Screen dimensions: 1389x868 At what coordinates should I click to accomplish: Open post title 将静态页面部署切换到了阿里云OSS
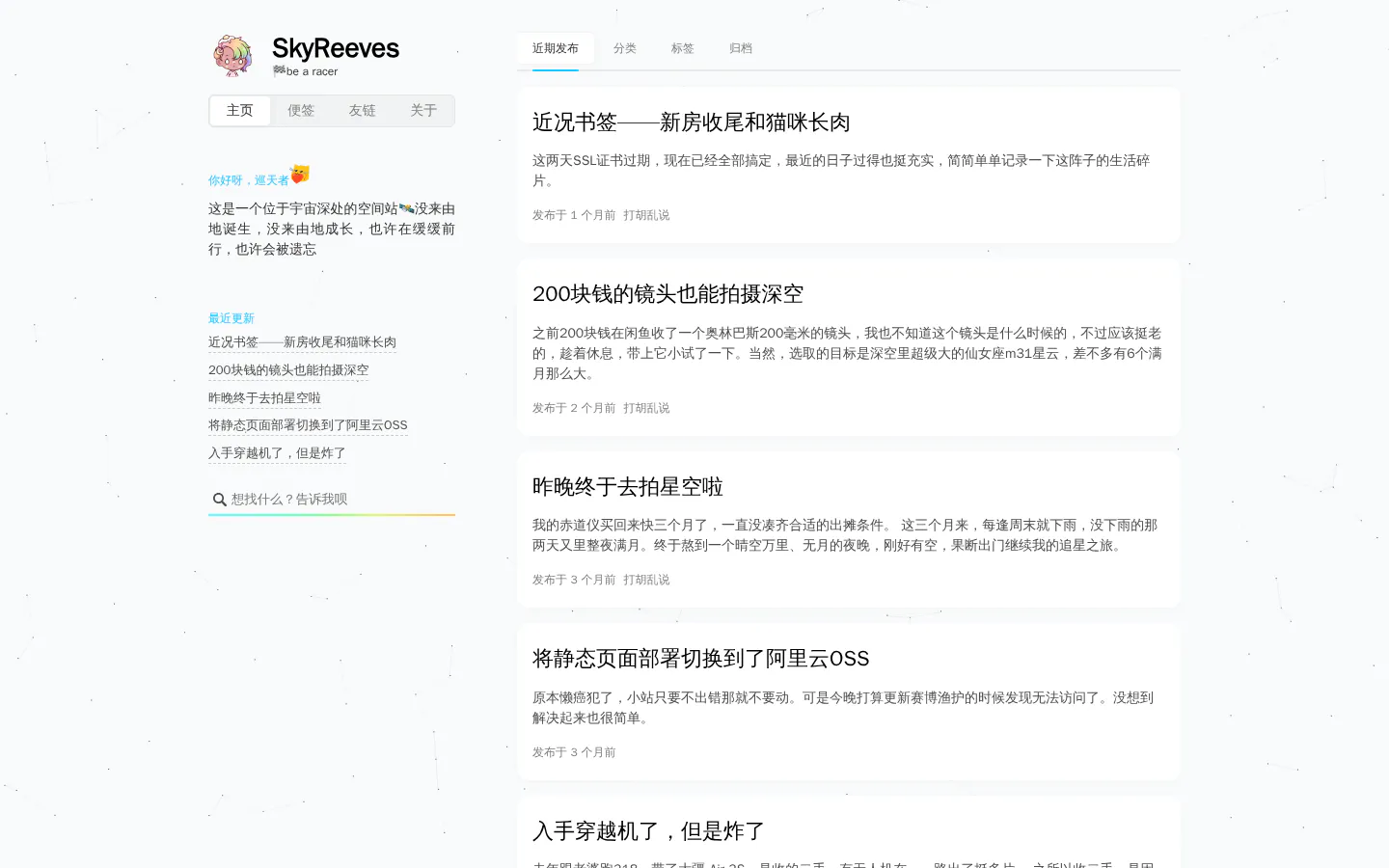[700, 659]
